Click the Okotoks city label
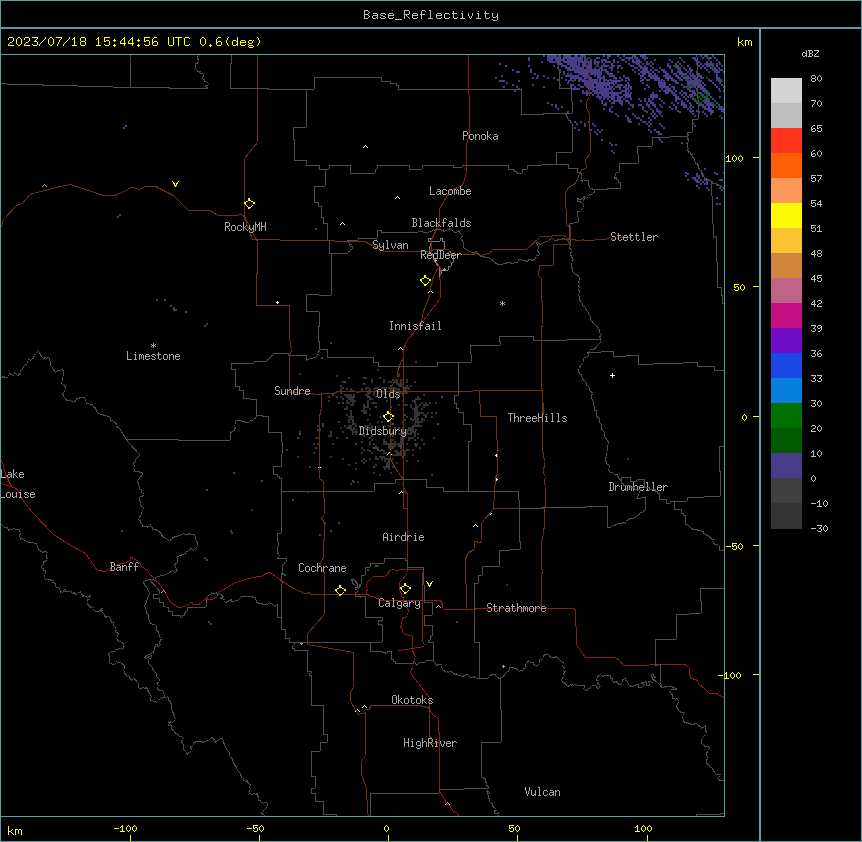This screenshot has height=842, width=862. [x=412, y=700]
